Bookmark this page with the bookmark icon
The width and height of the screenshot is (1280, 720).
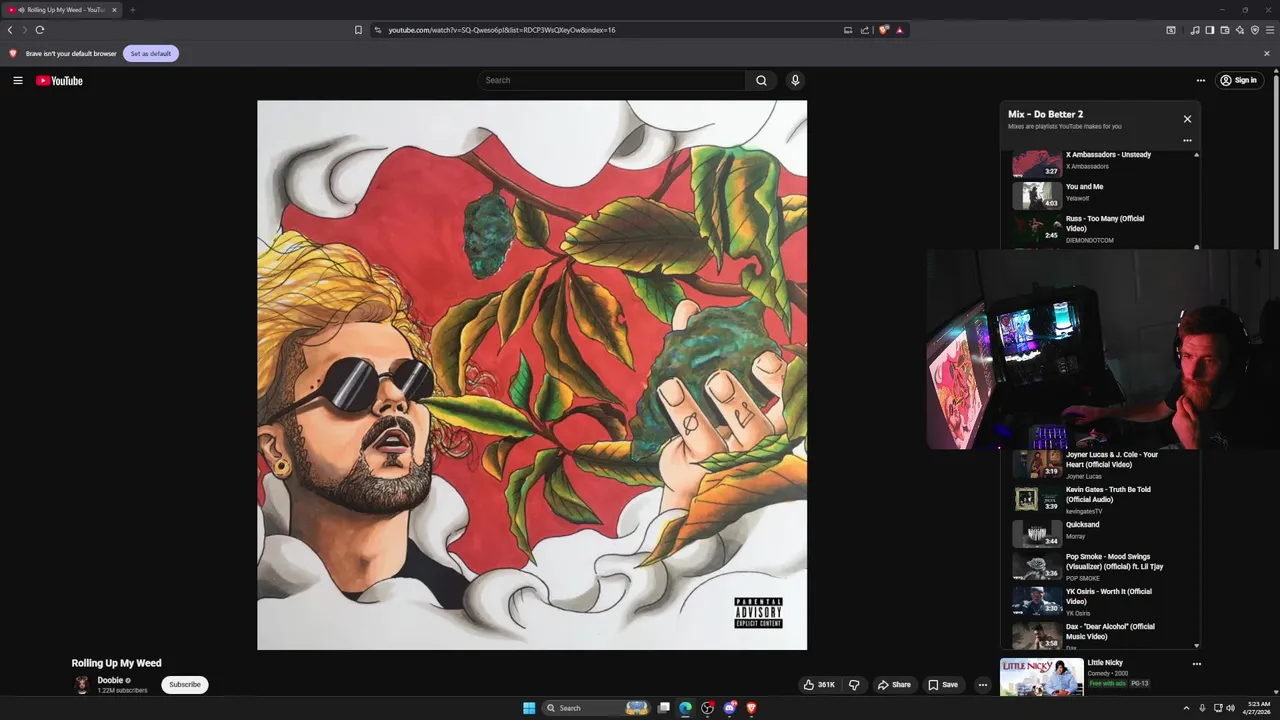358,30
